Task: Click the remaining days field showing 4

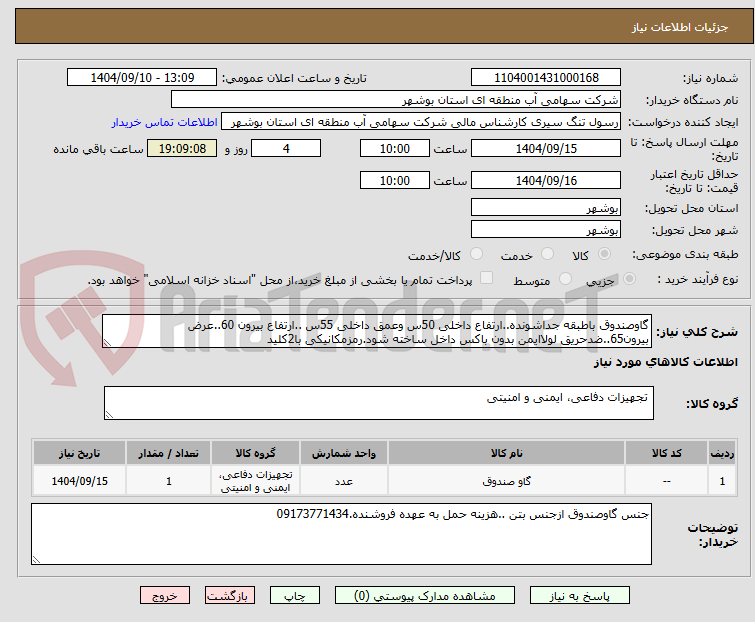Action: (x=286, y=148)
